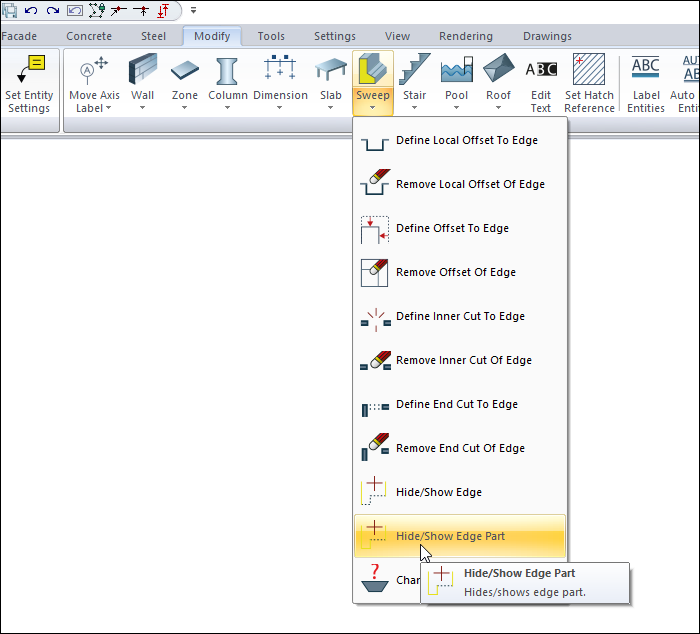The height and width of the screenshot is (634, 700).
Task: Click the Column modify icon
Action: click(x=227, y=71)
